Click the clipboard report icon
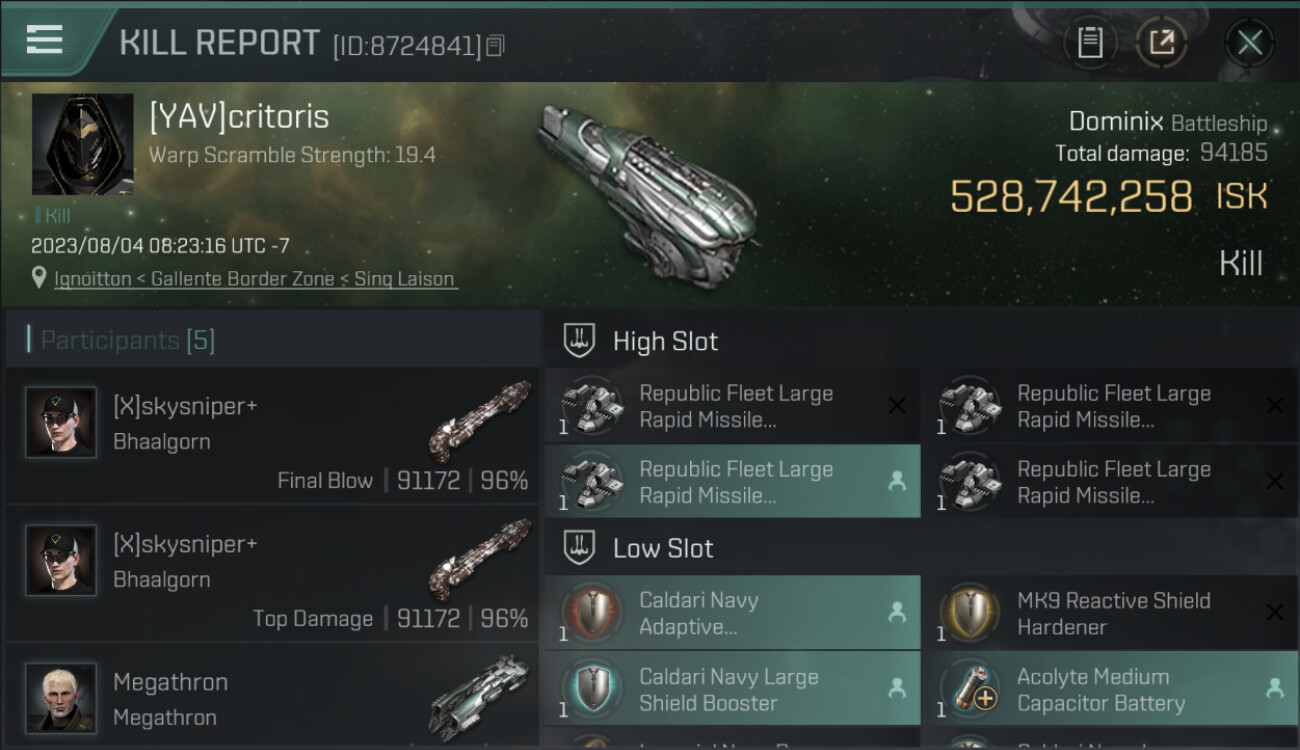Image resolution: width=1300 pixels, height=750 pixels. point(1090,42)
